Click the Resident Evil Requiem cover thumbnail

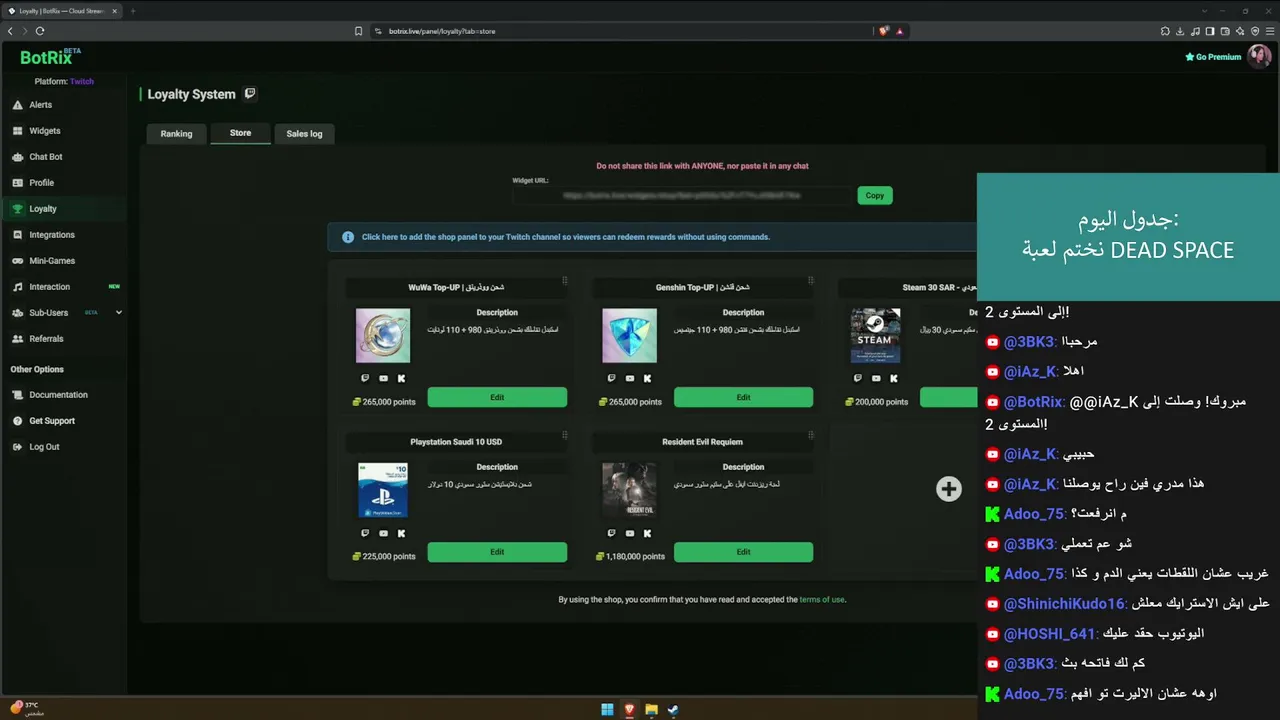tap(629, 490)
